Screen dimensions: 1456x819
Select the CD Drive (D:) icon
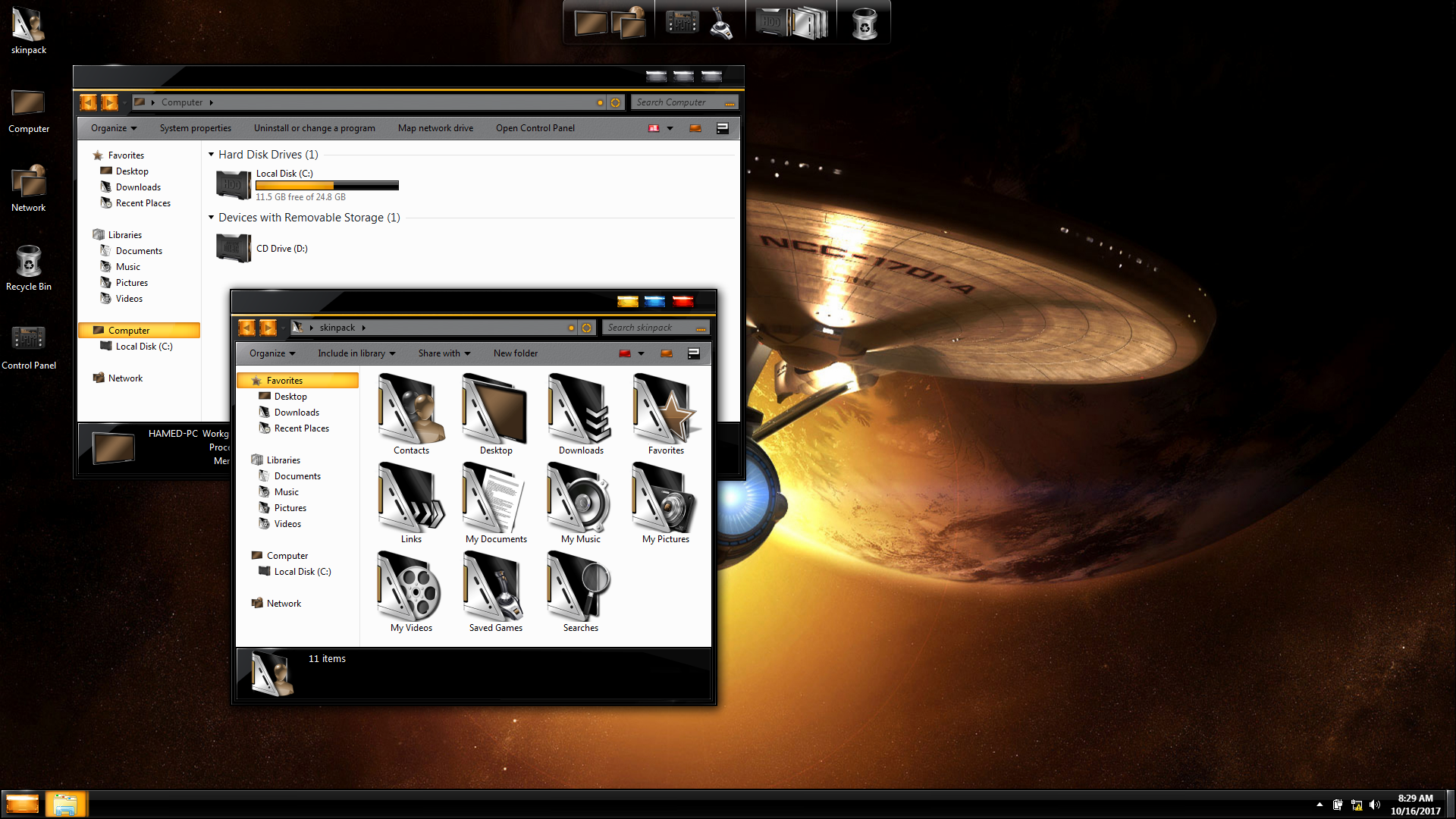pyautogui.click(x=234, y=249)
